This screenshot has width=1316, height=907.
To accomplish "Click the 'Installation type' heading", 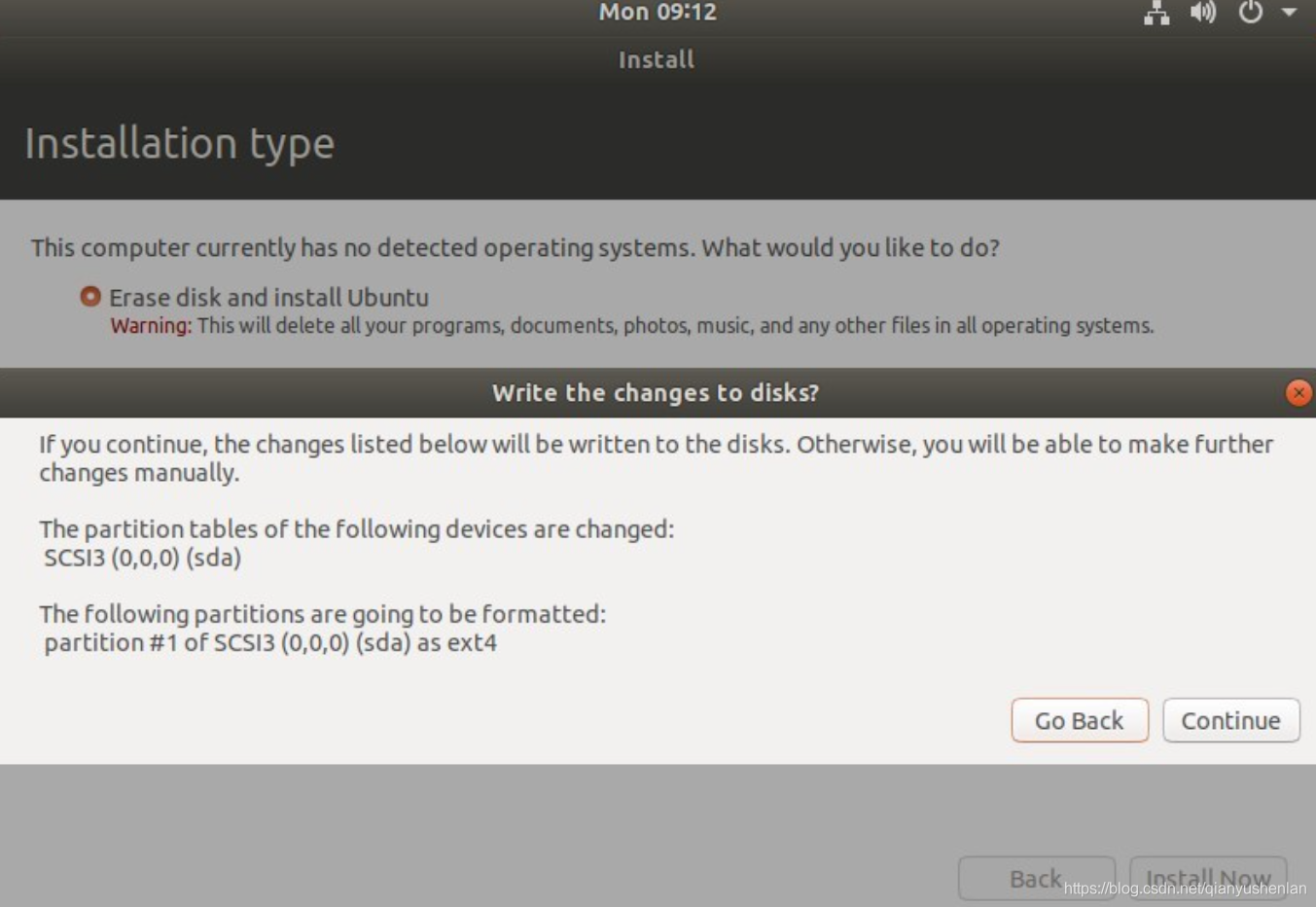I will coord(180,143).
